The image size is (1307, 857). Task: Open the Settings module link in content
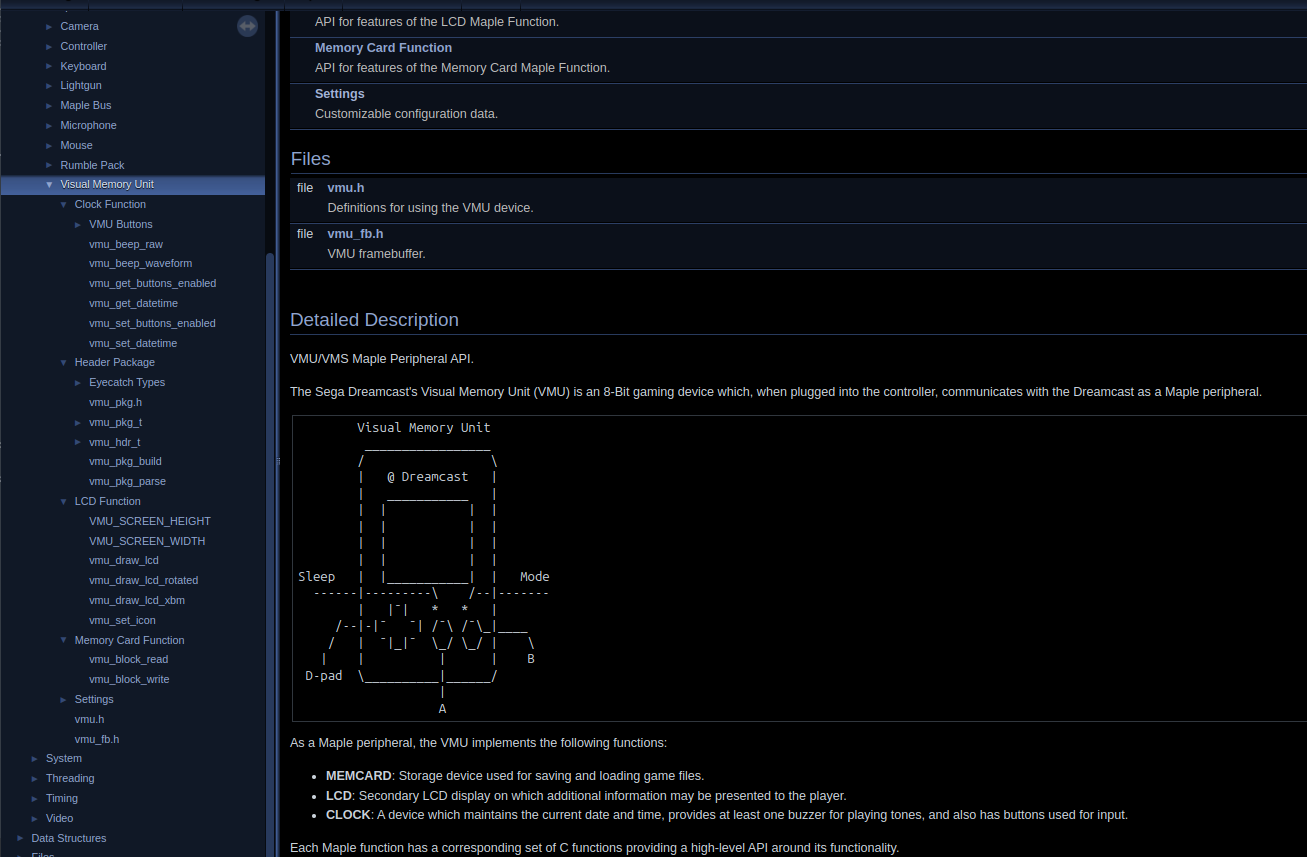[339, 94]
